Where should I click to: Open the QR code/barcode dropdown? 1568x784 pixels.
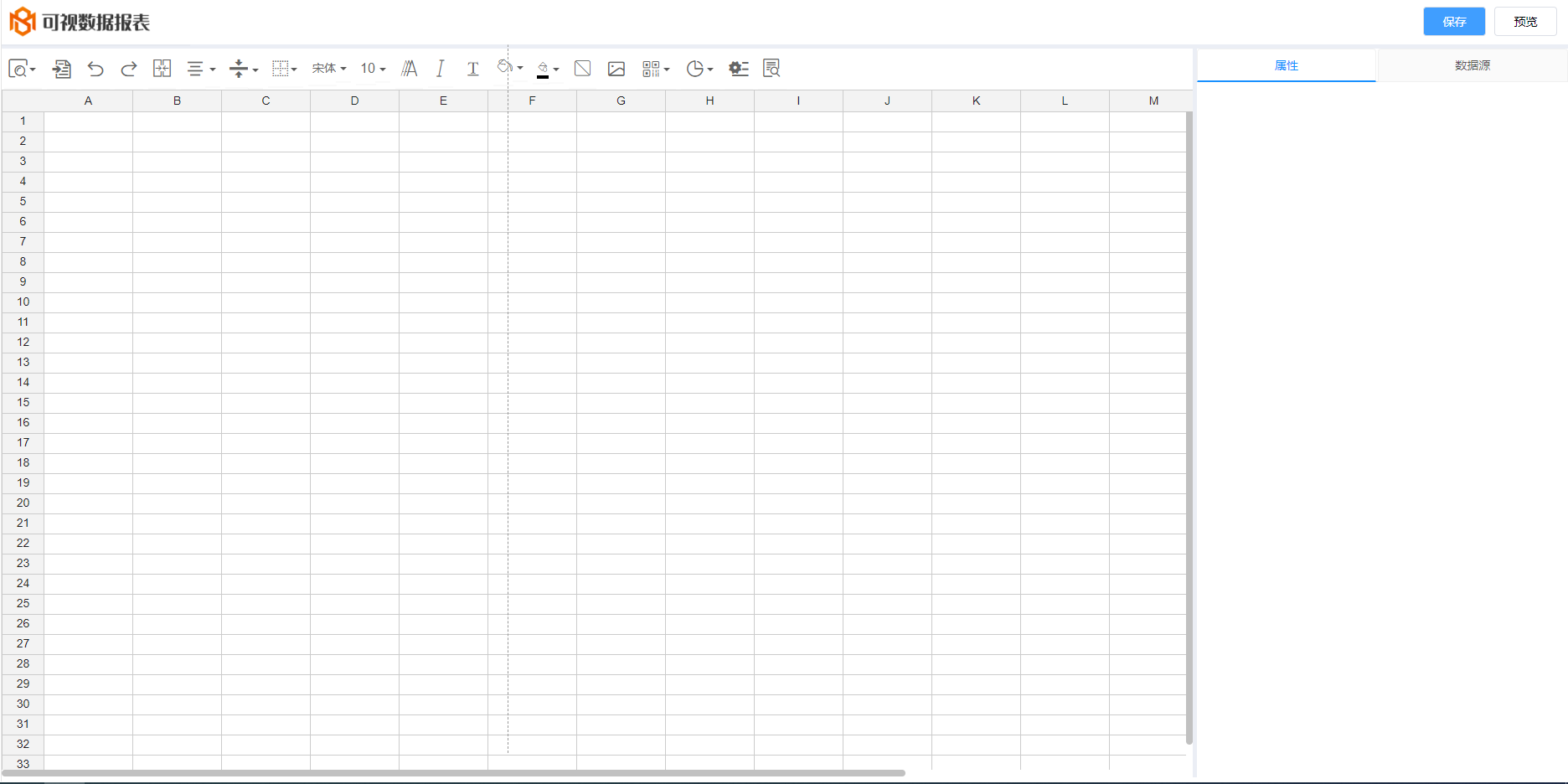pyautogui.click(x=656, y=69)
